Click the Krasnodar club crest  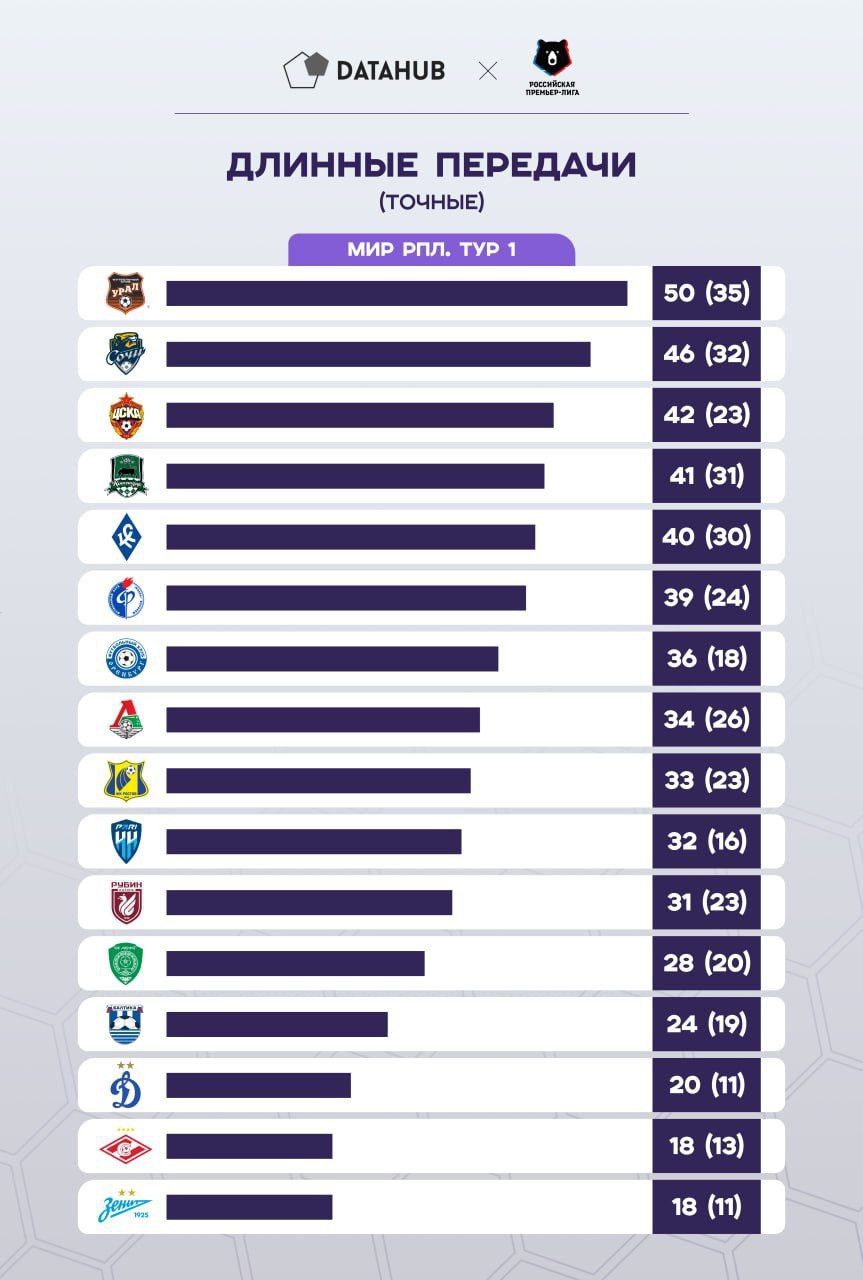point(126,476)
